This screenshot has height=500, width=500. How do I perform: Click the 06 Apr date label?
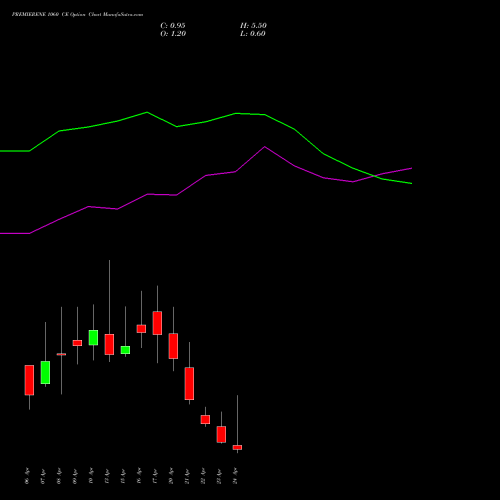click(x=27, y=476)
